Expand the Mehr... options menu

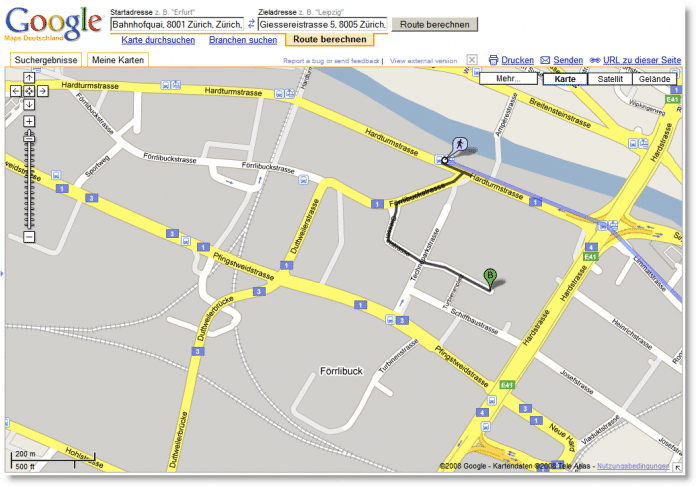click(x=508, y=78)
